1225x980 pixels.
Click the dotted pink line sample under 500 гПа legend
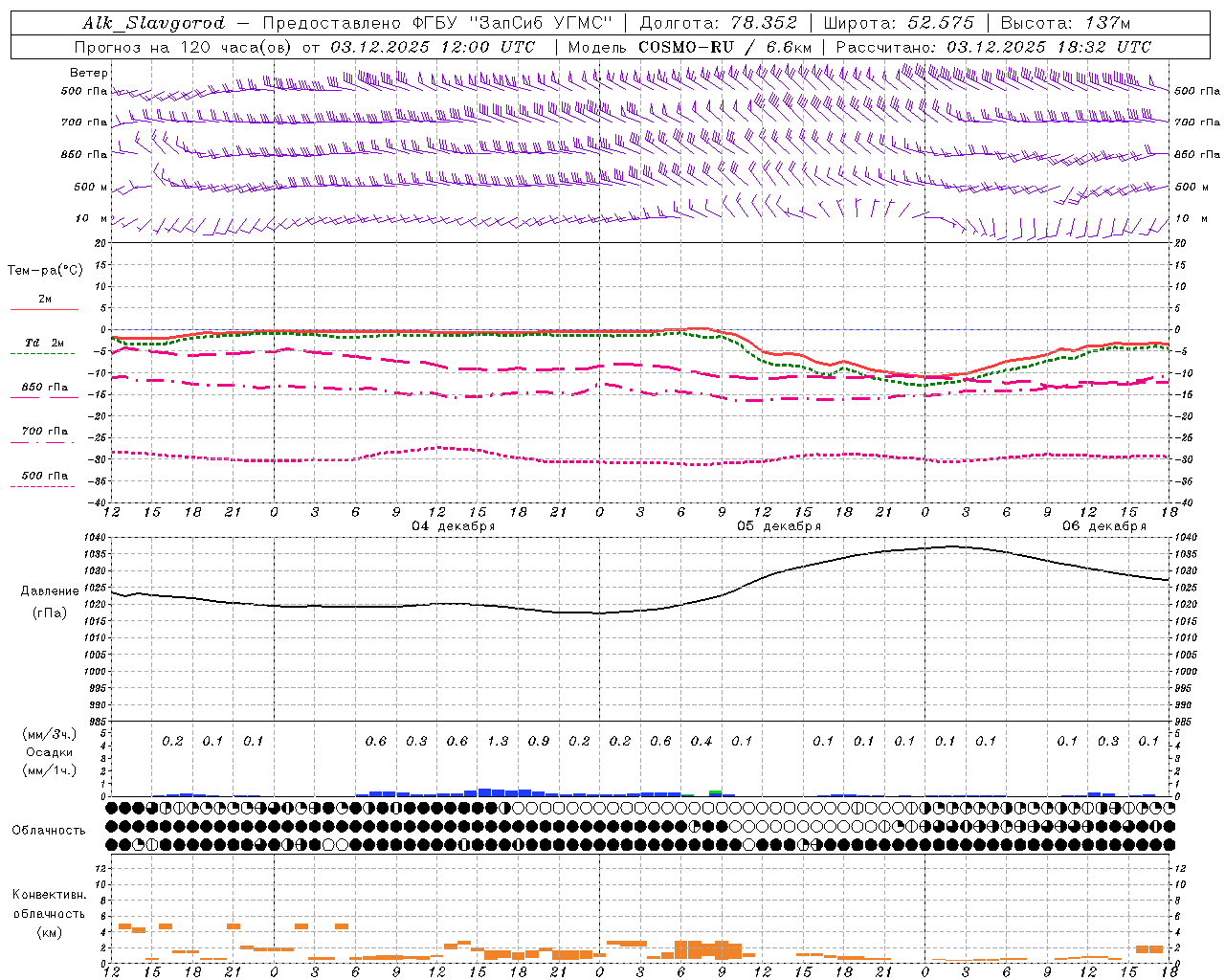pyautogui.click(x=43, y=487)
